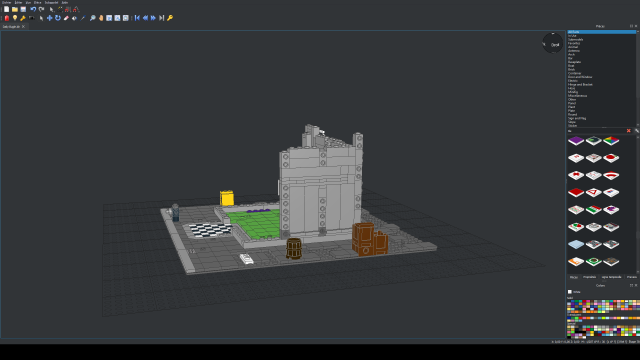Viewport: 640px width, 360px height.
Task: Activate the Move tool with blue cross arrows
Action: 49,18
